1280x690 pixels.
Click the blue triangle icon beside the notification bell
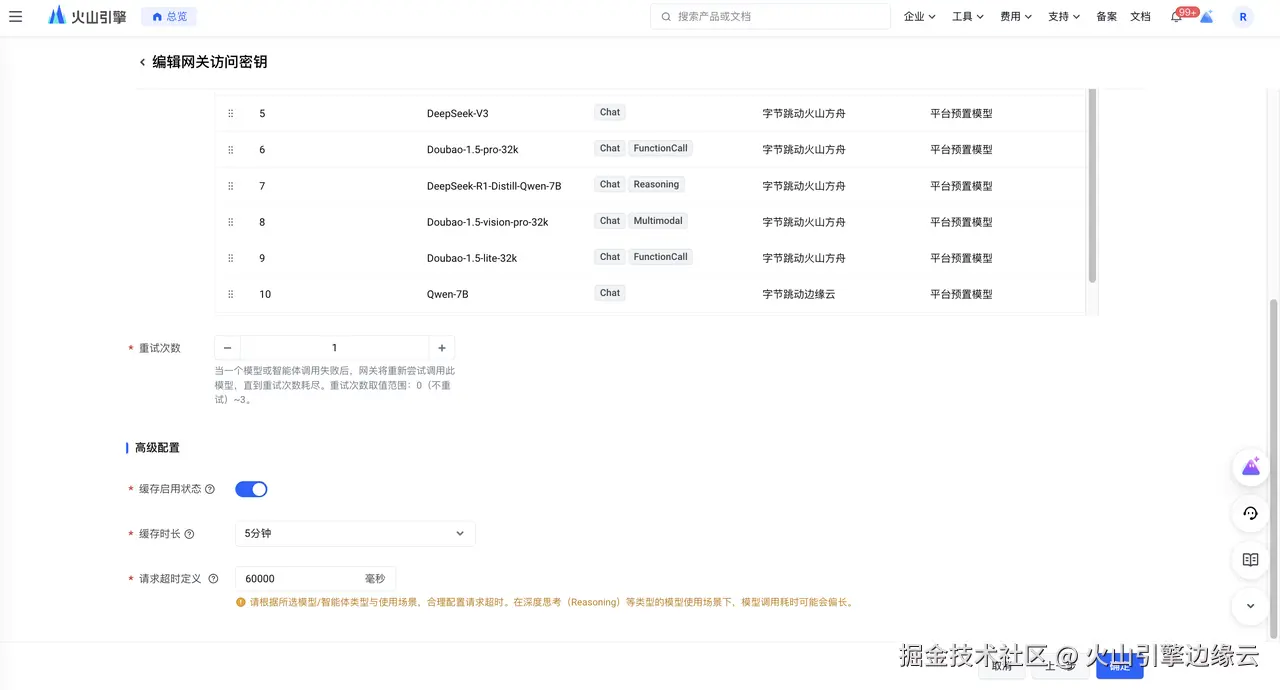(1207, 17)
